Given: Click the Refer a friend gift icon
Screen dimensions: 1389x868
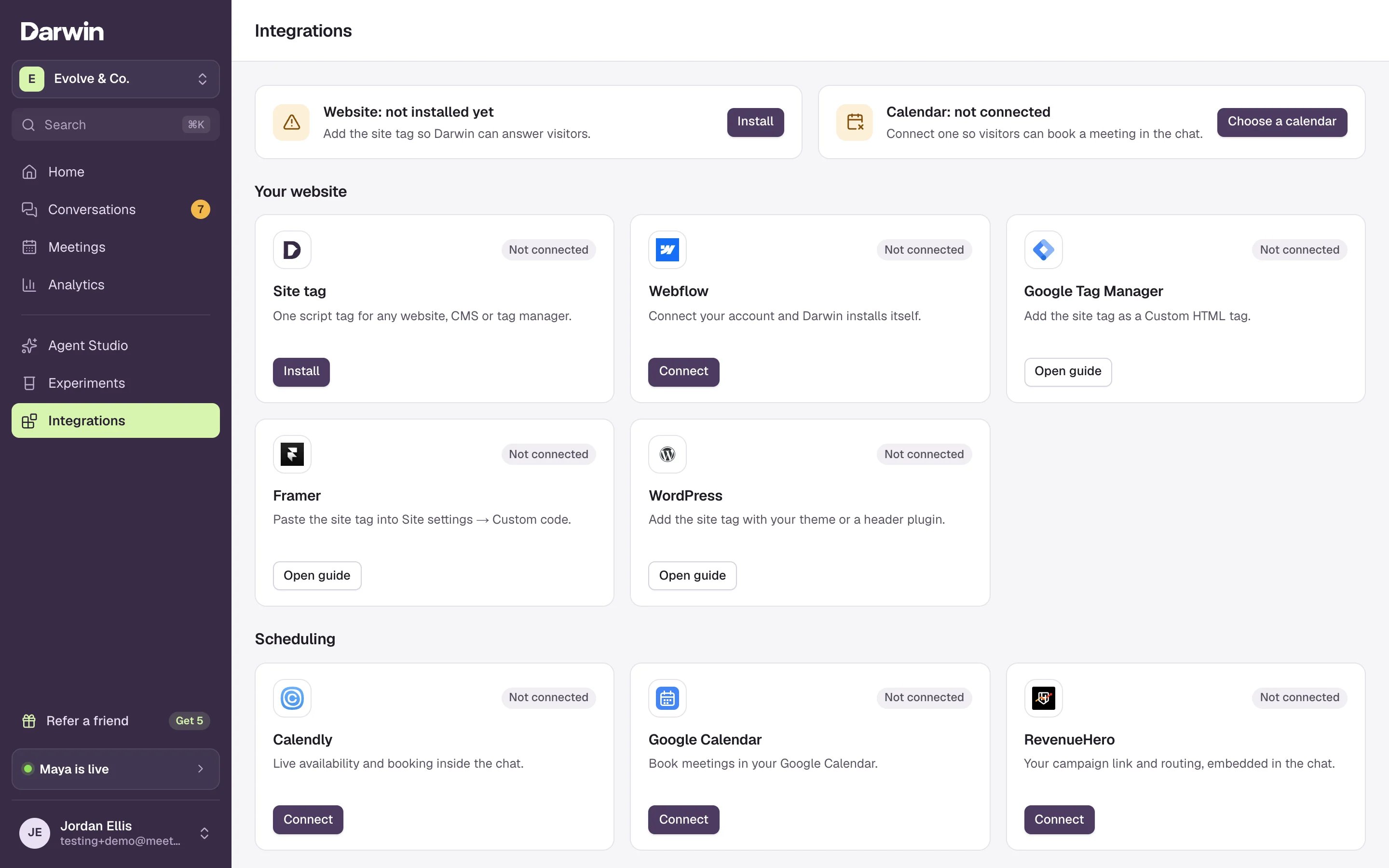Looking at the screenshot, I should click(29, 720).
